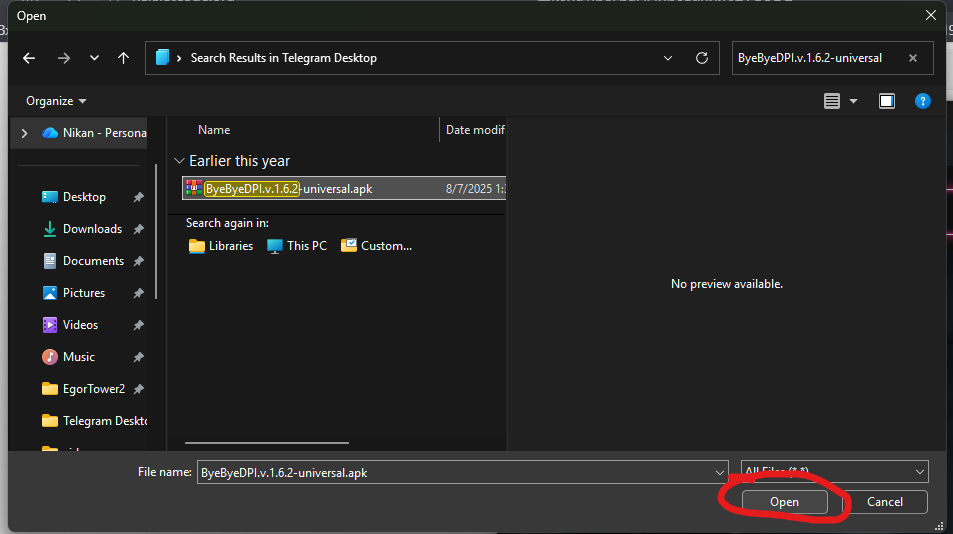Screen dimensions: 953x534
Task: Click the forward navigation arrow
Action: 64,58
